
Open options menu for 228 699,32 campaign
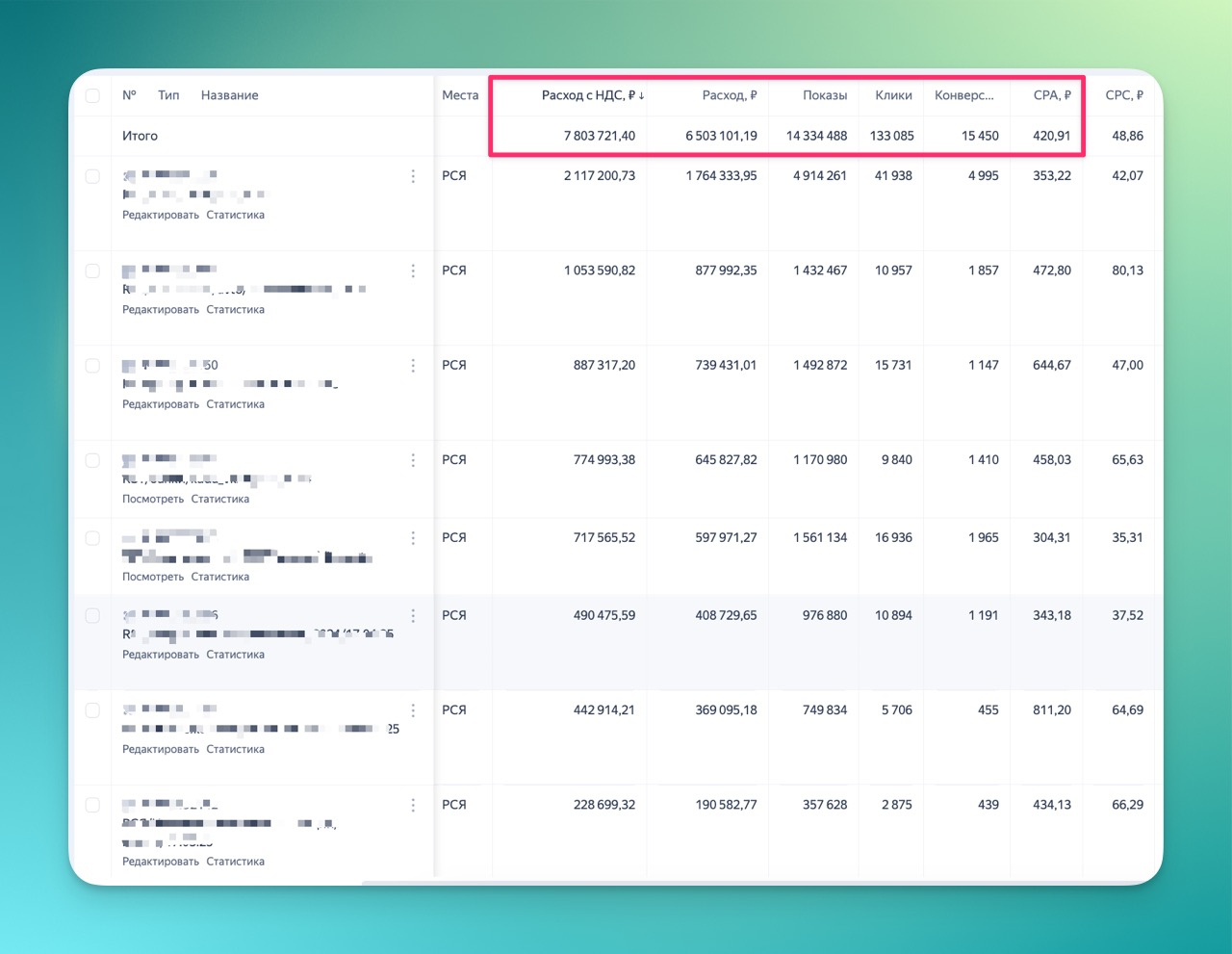[x=413, y=805]
